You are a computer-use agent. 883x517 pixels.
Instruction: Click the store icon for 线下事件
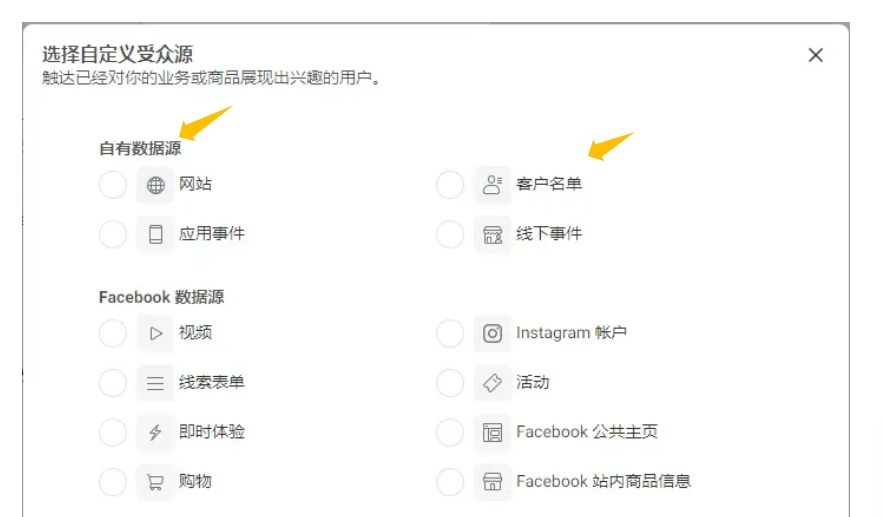tap(492, 234)
